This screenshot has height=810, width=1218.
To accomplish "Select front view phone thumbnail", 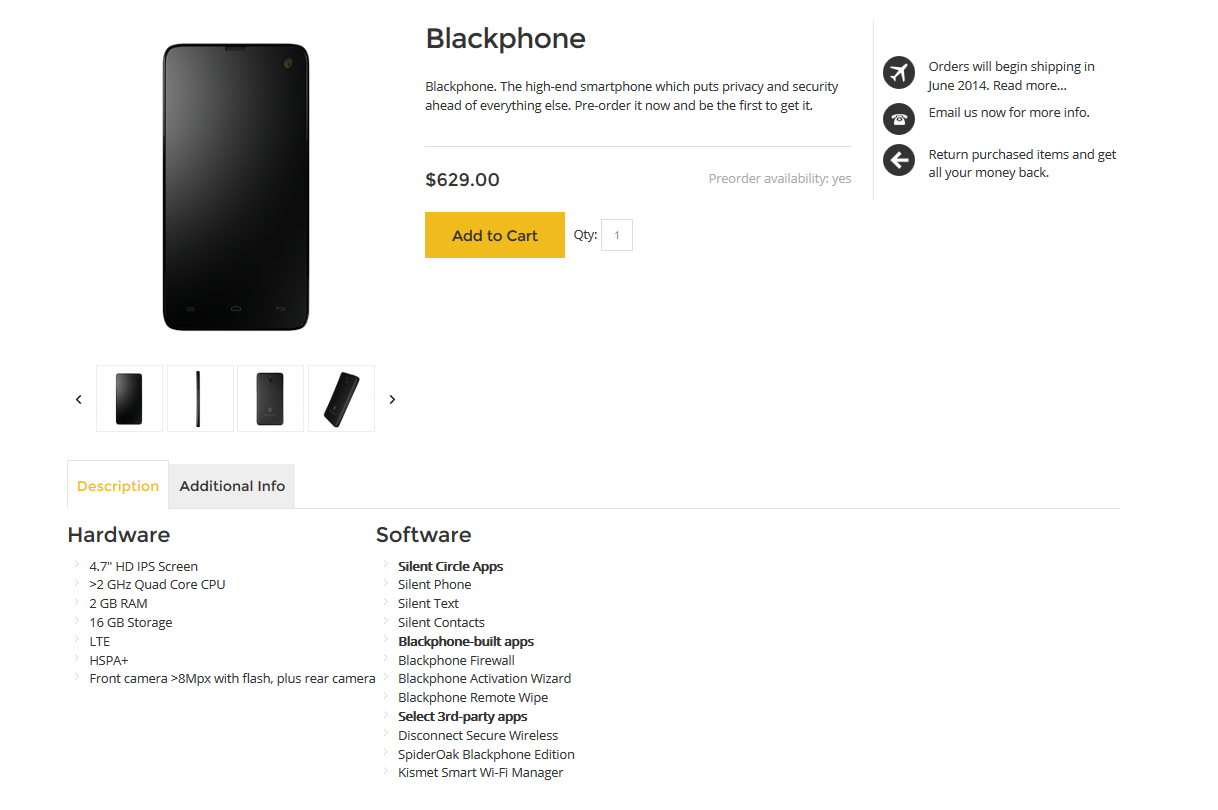I will [129, 398].
